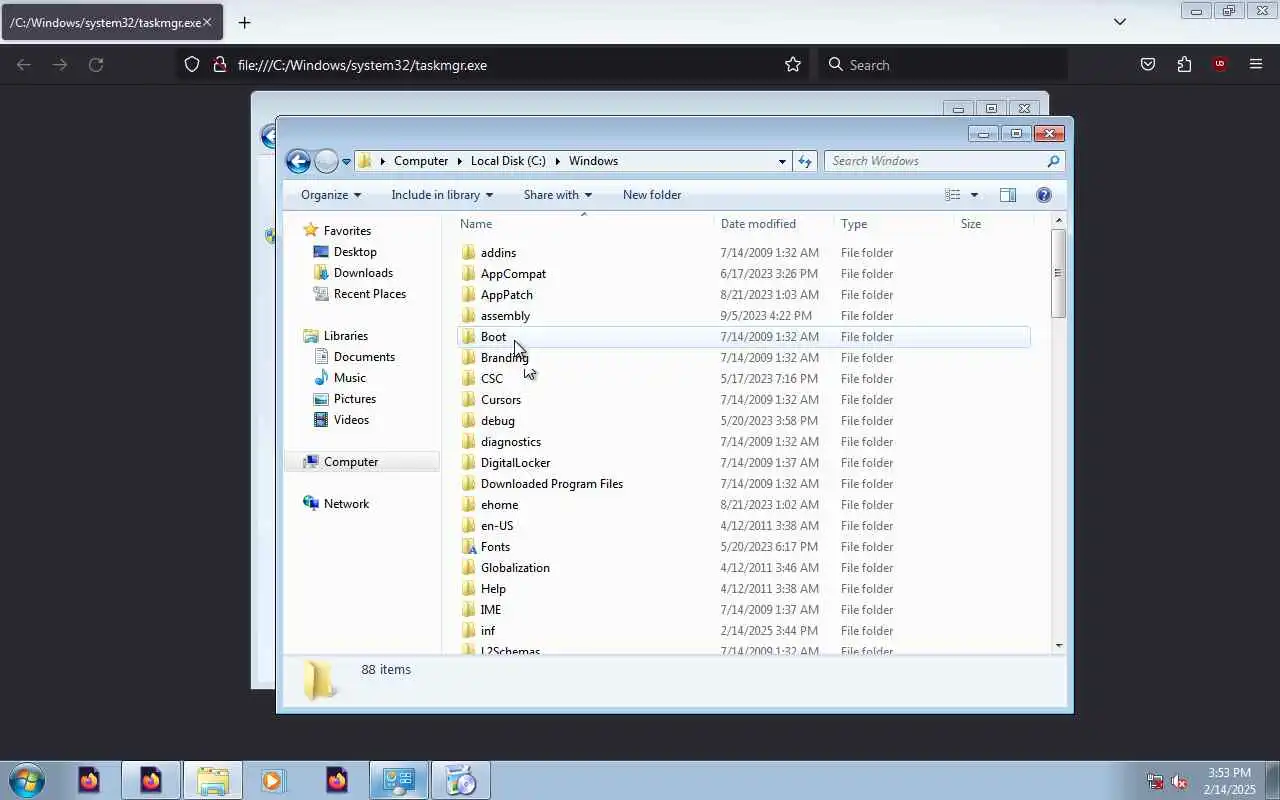Select the ehome folder name

click(499, 505)
